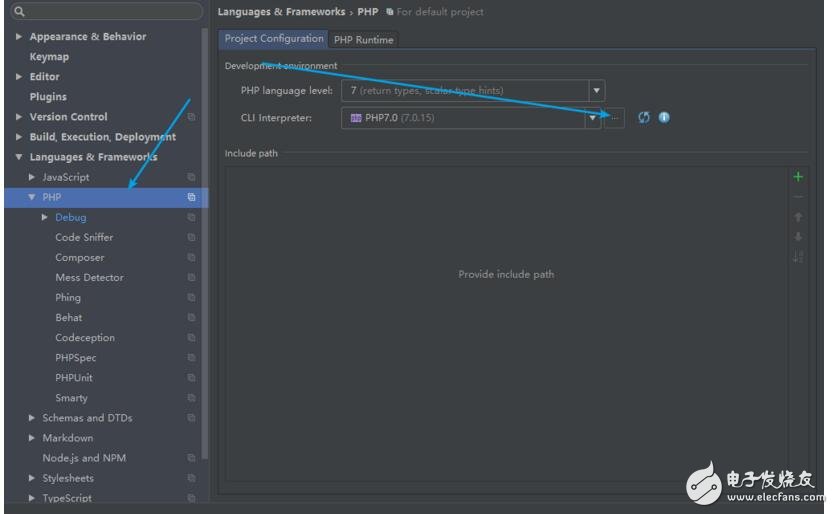834x514 pixels.
Task: Collapse the Languages & Frameworks section
Action: tap(19, 157)
